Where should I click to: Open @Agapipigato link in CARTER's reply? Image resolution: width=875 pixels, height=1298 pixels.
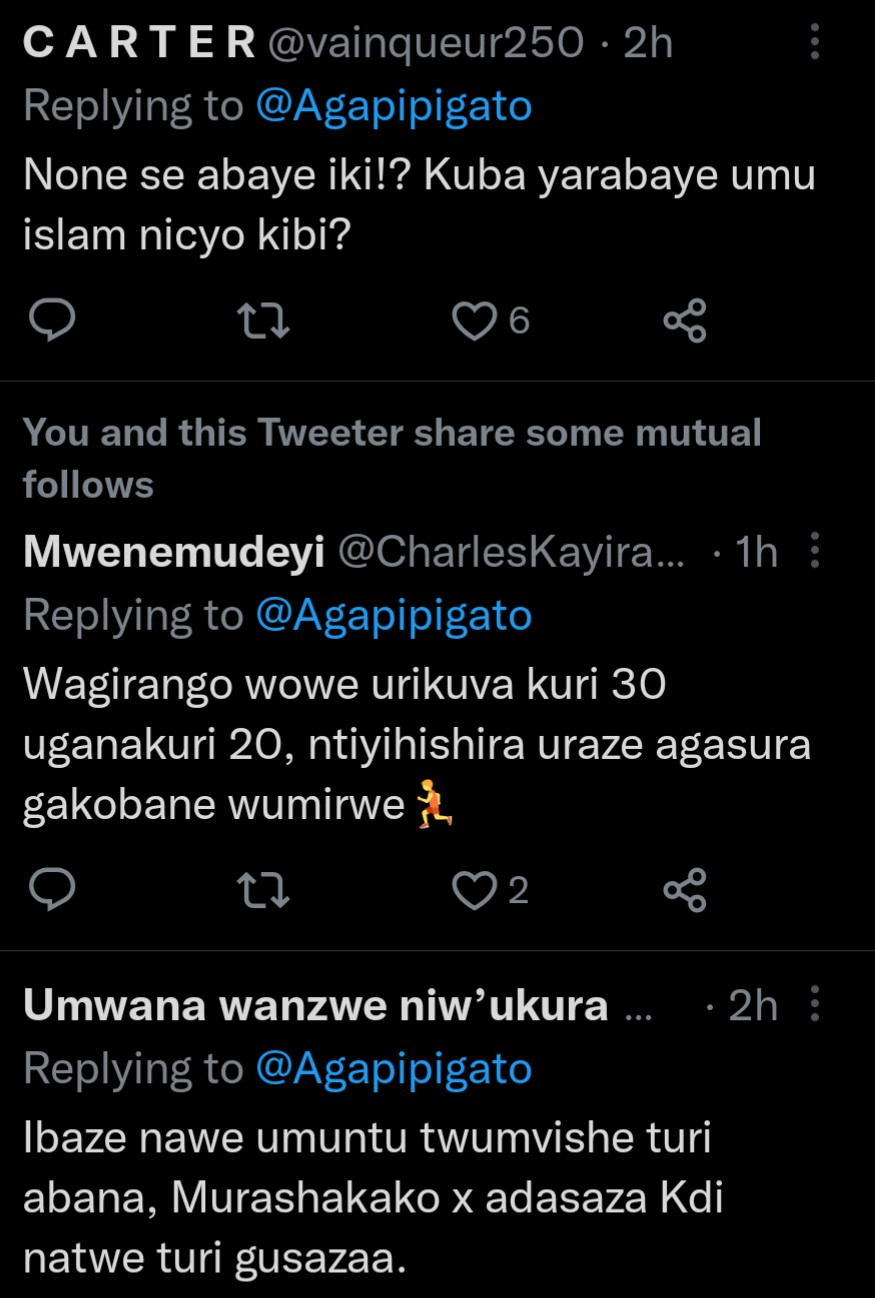393,106
